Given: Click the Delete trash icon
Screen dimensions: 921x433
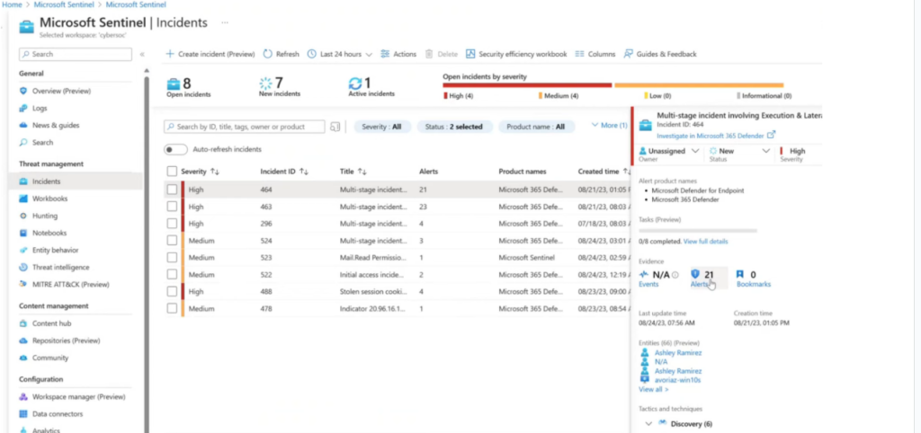Looking at the screenshot, I should tap(429, 54).
